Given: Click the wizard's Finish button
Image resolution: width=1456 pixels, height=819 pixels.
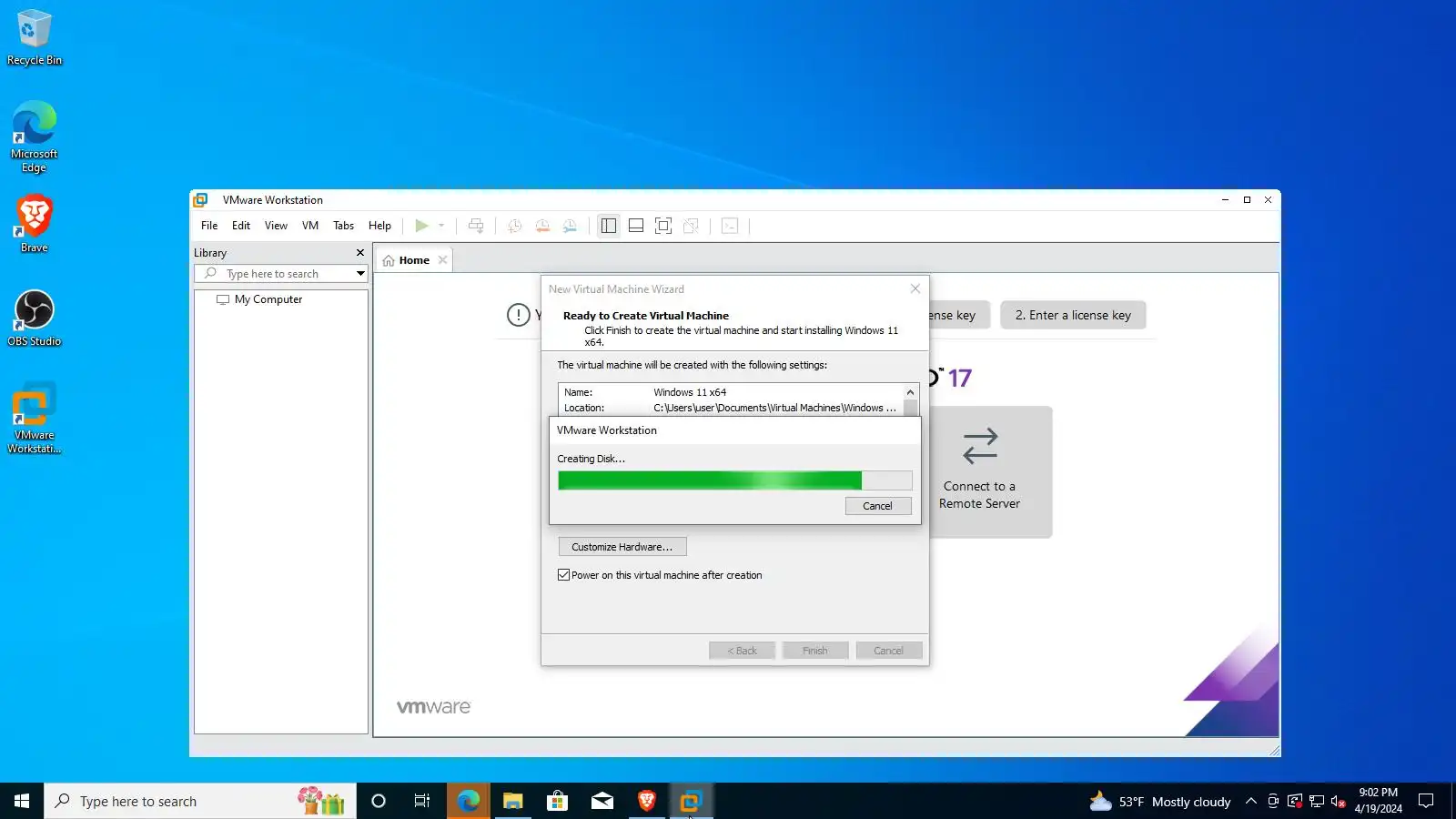Looking at the screenshot, I should pyautogui.click(x=815, y=651).
